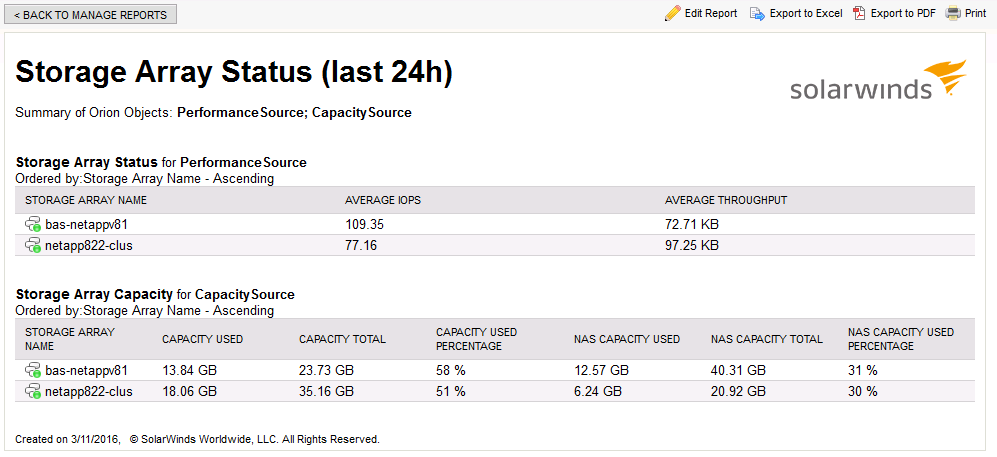Select the 31 % NAS used value
The height and width of the screenshot is (457, 997).
[x=863, y=371]
